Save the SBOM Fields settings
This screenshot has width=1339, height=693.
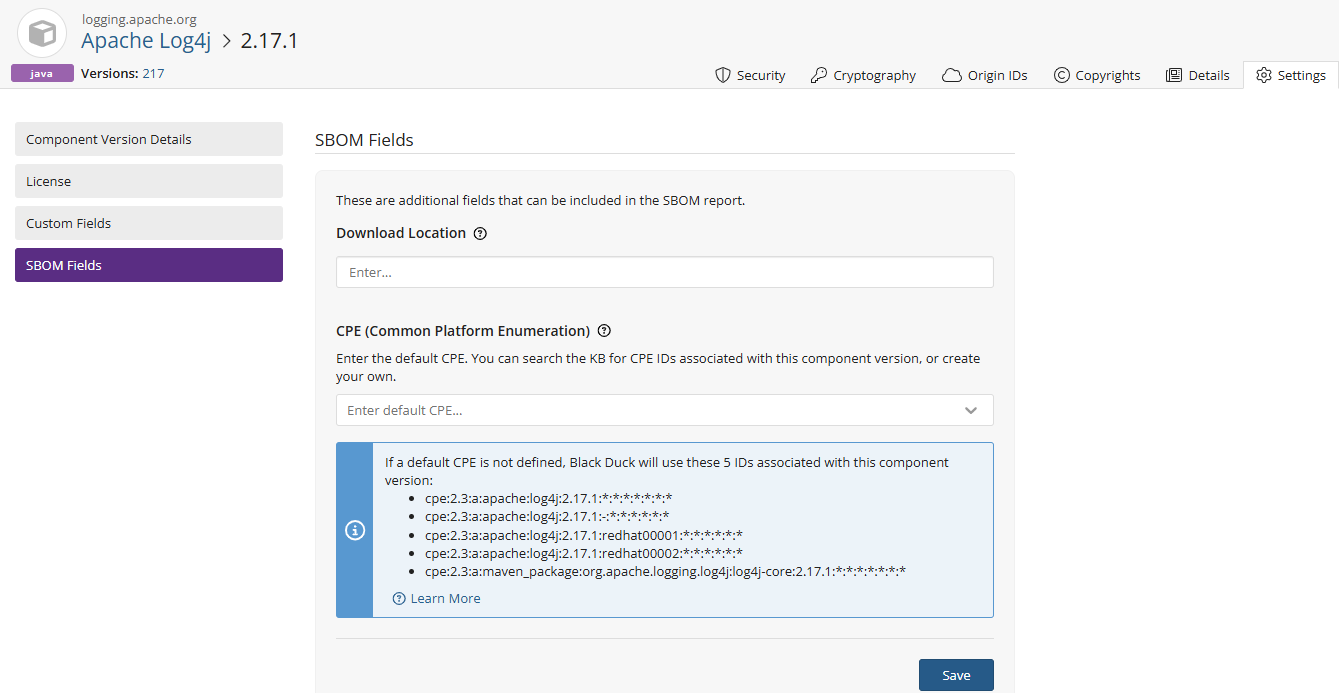pyautogui.click(x=955, y=675)
